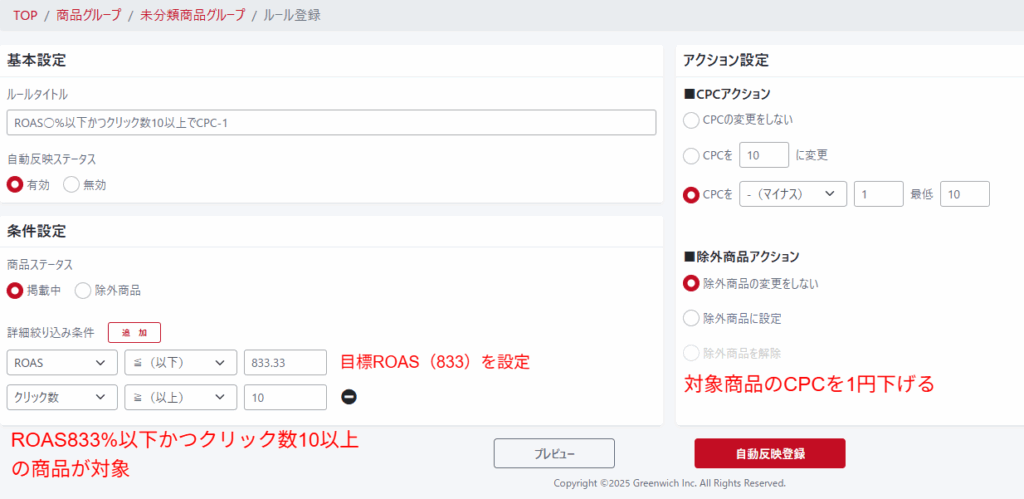Open the -(マイナス) CPC operator dropdown

[792, 194]
